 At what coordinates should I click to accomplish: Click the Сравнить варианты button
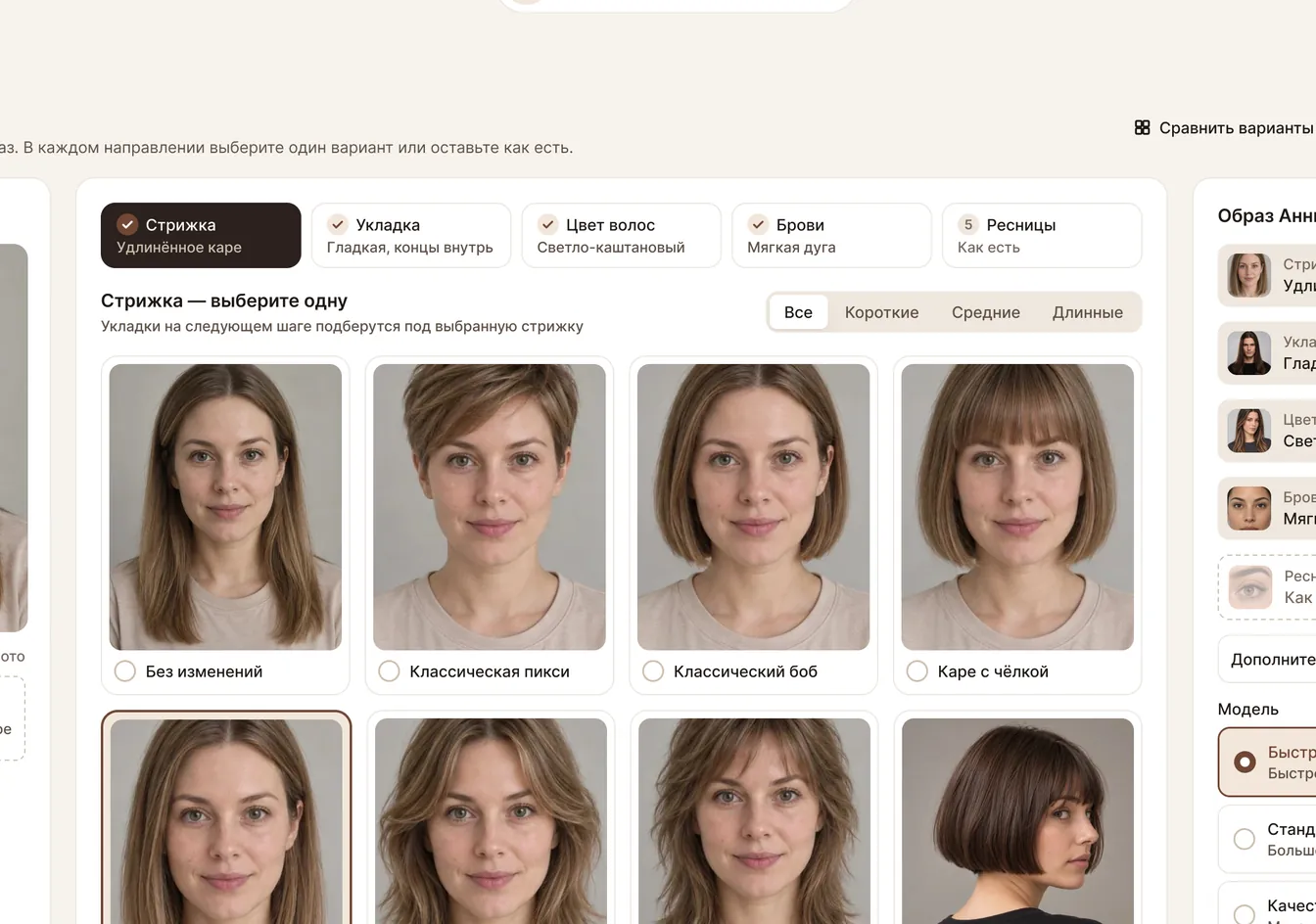(1224, 128)
